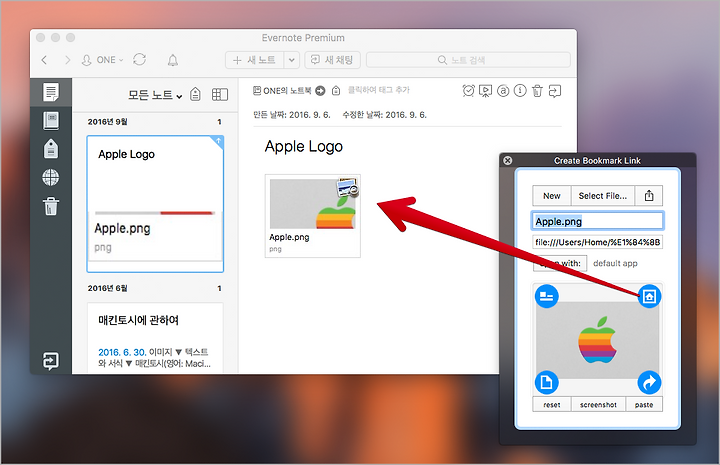Click the share note icon
The width and height of the screenshot is (720, 465).
tap(555, 91)
